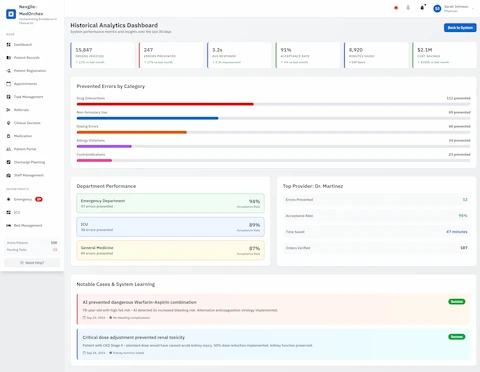Click the microphone icon in header
480x372 pixels.
(x=408, y=8)
